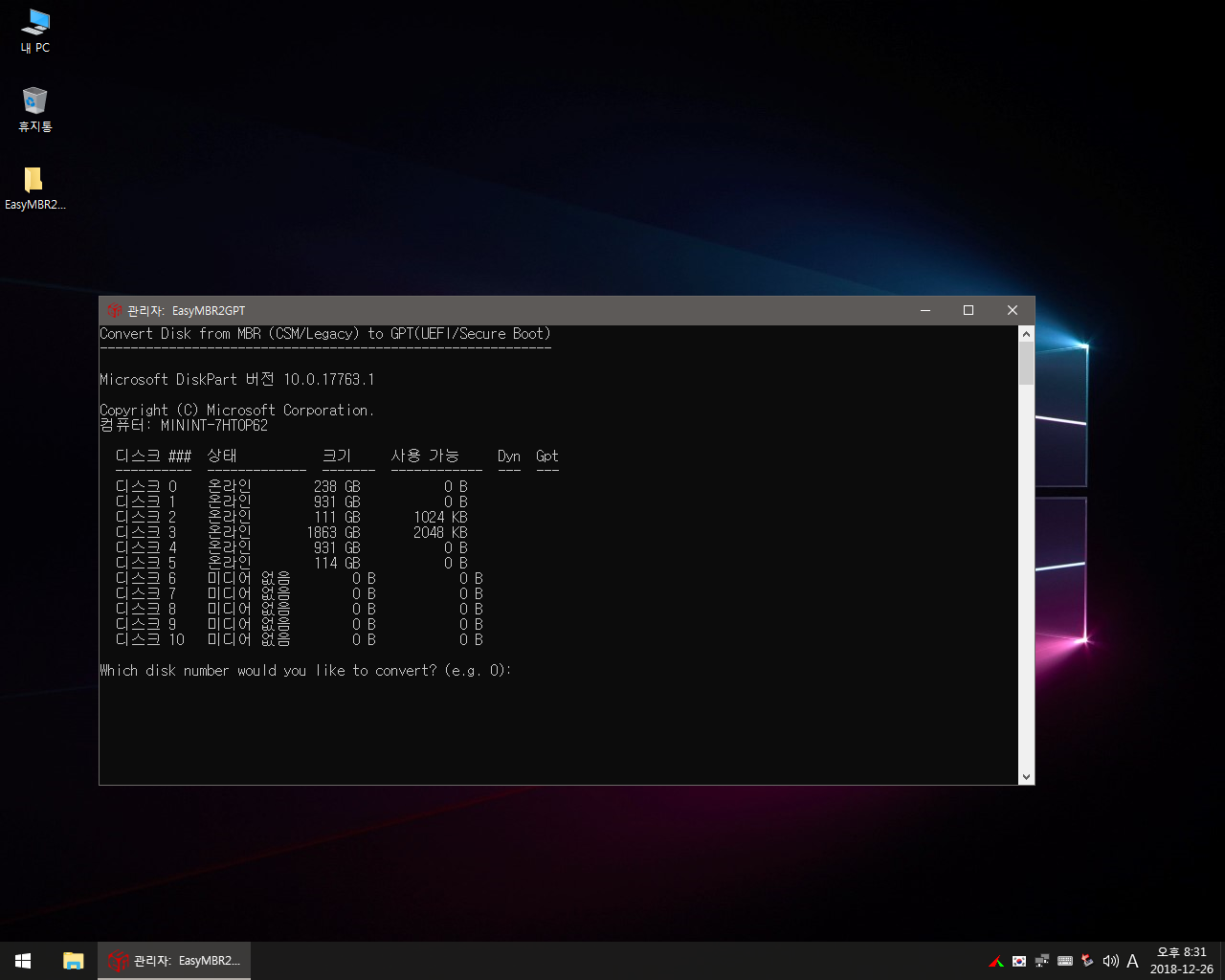Image resolution: width=1225 pixels, height=980 pixels.
Task: Click the 디스크 6 row text
Action: (x=299, y=578)
